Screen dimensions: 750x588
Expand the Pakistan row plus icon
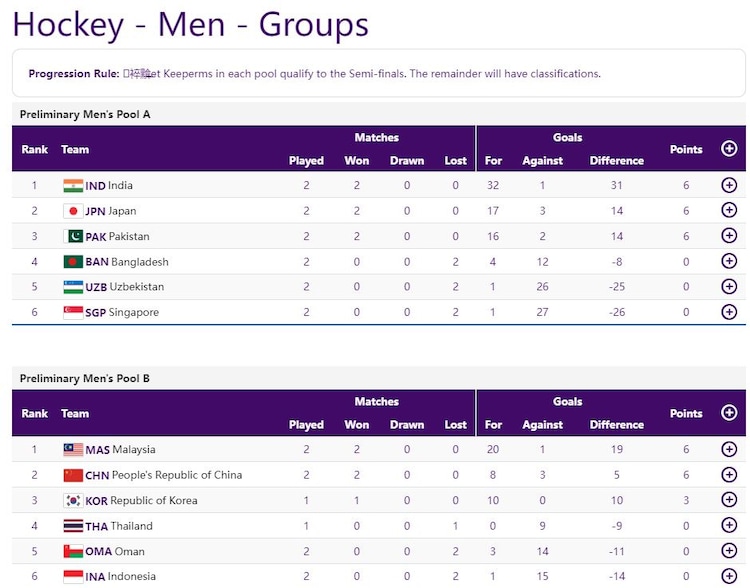click(729, 236)
